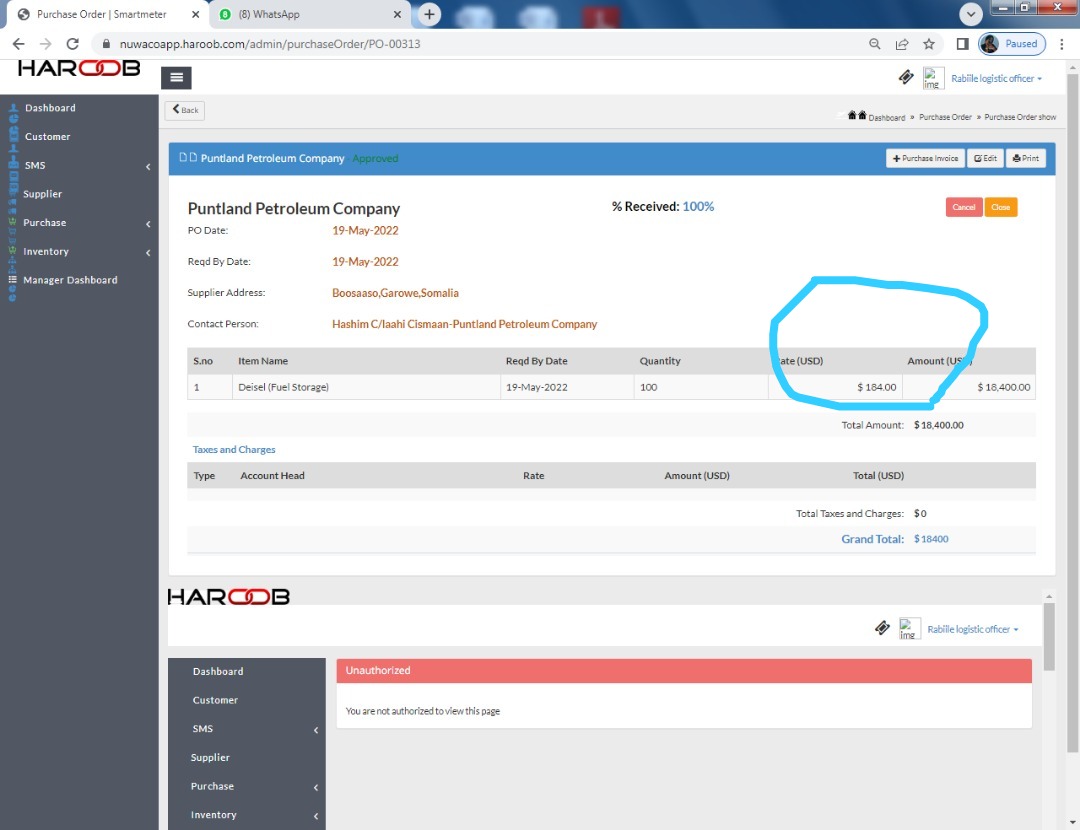
Task: Click the main page vertical scrollbar
Action: [x=1072, y=412]
